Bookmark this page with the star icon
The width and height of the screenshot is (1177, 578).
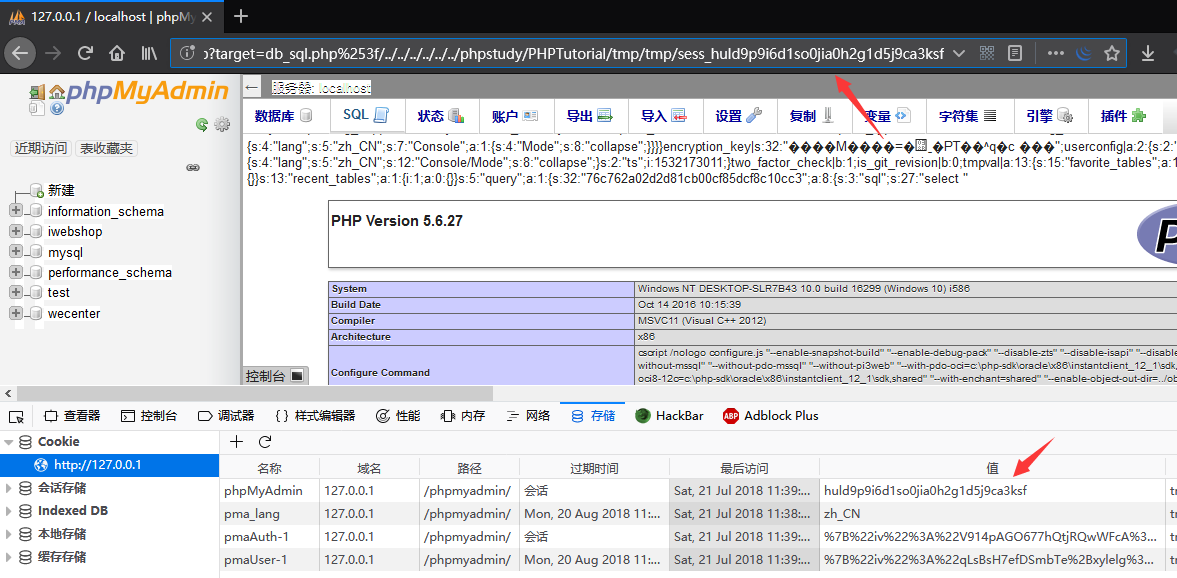pos(1112,53)
